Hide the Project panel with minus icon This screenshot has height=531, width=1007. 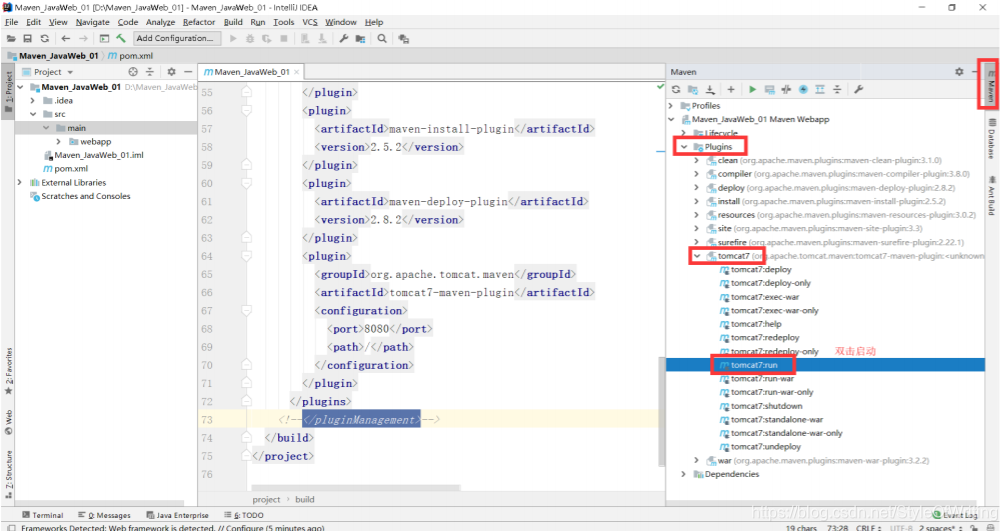coord(188,72)
